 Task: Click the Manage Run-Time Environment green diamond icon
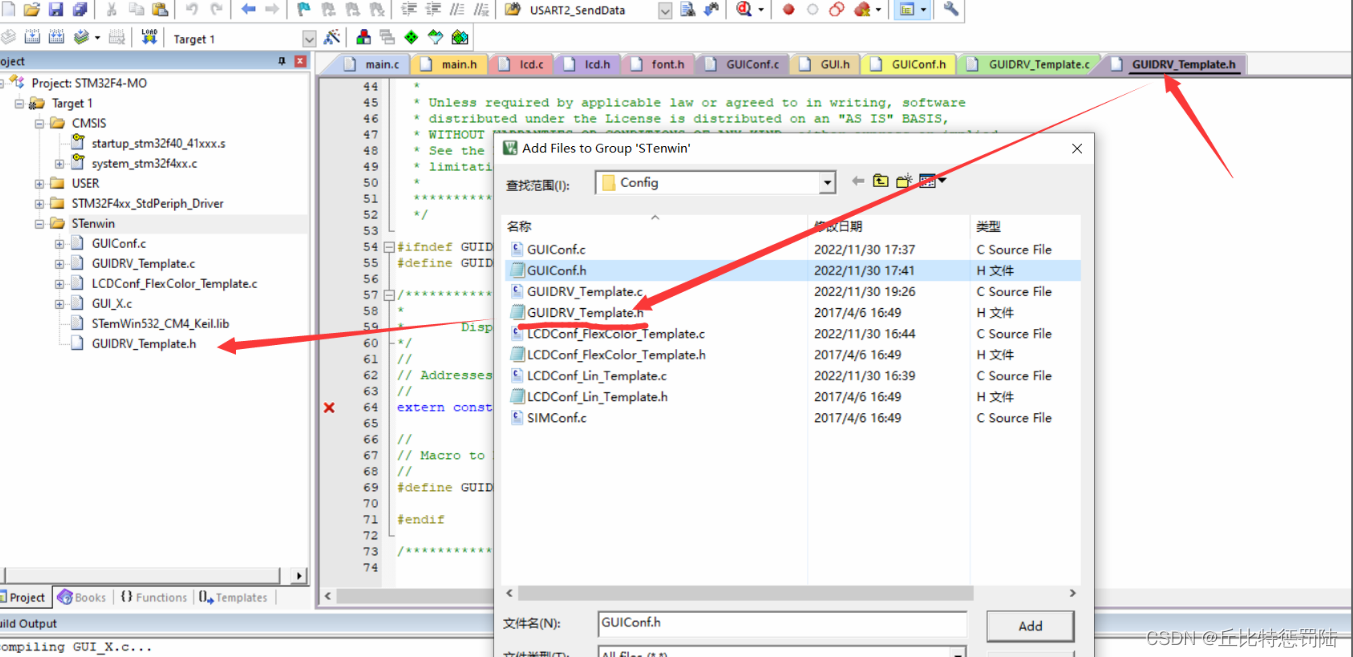[410, 37]
